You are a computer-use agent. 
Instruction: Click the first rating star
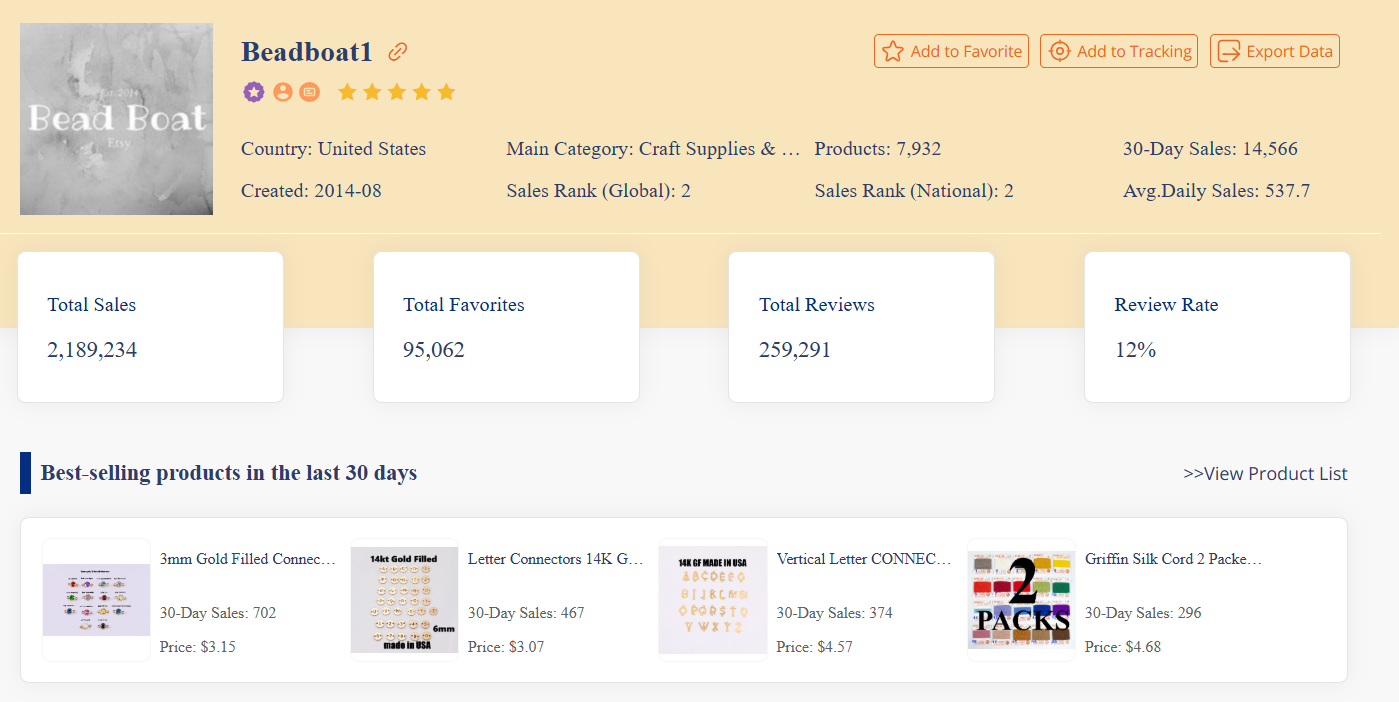pos(347,91)
